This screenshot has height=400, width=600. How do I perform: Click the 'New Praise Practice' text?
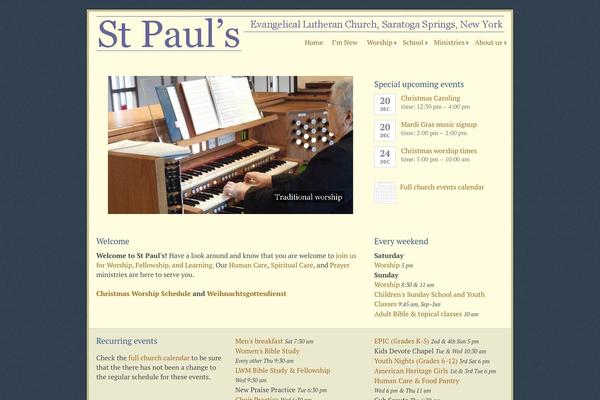pos(265,390)
